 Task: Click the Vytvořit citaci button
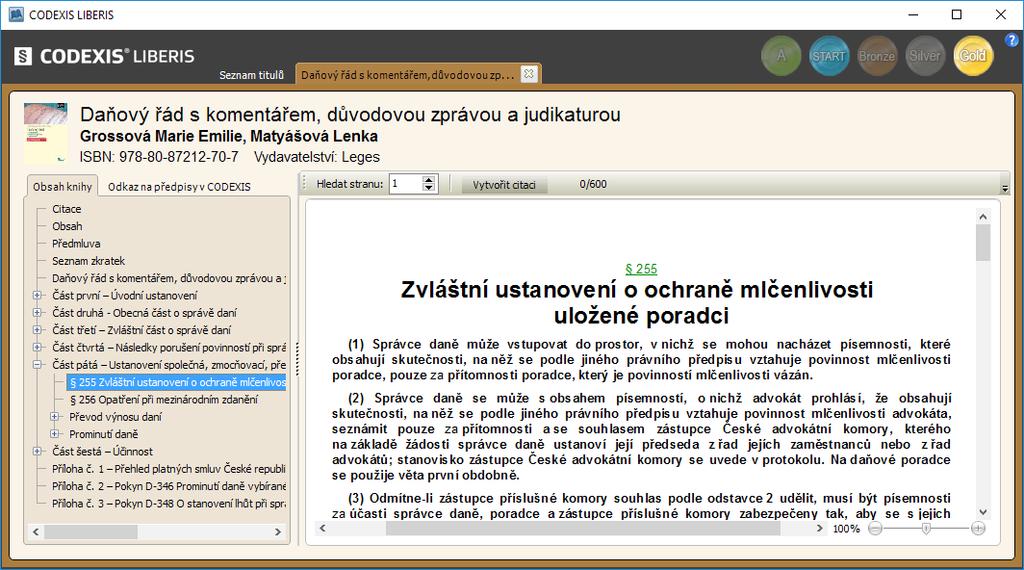(x=504, y=185)
